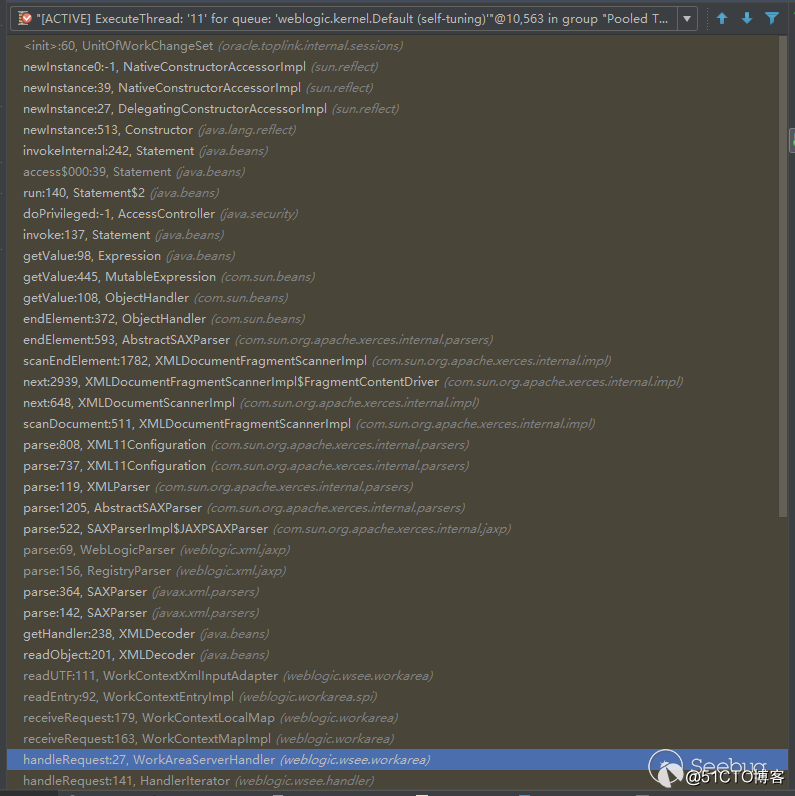Select frame parse:156, RegistryParser

[x=397, y=571]
